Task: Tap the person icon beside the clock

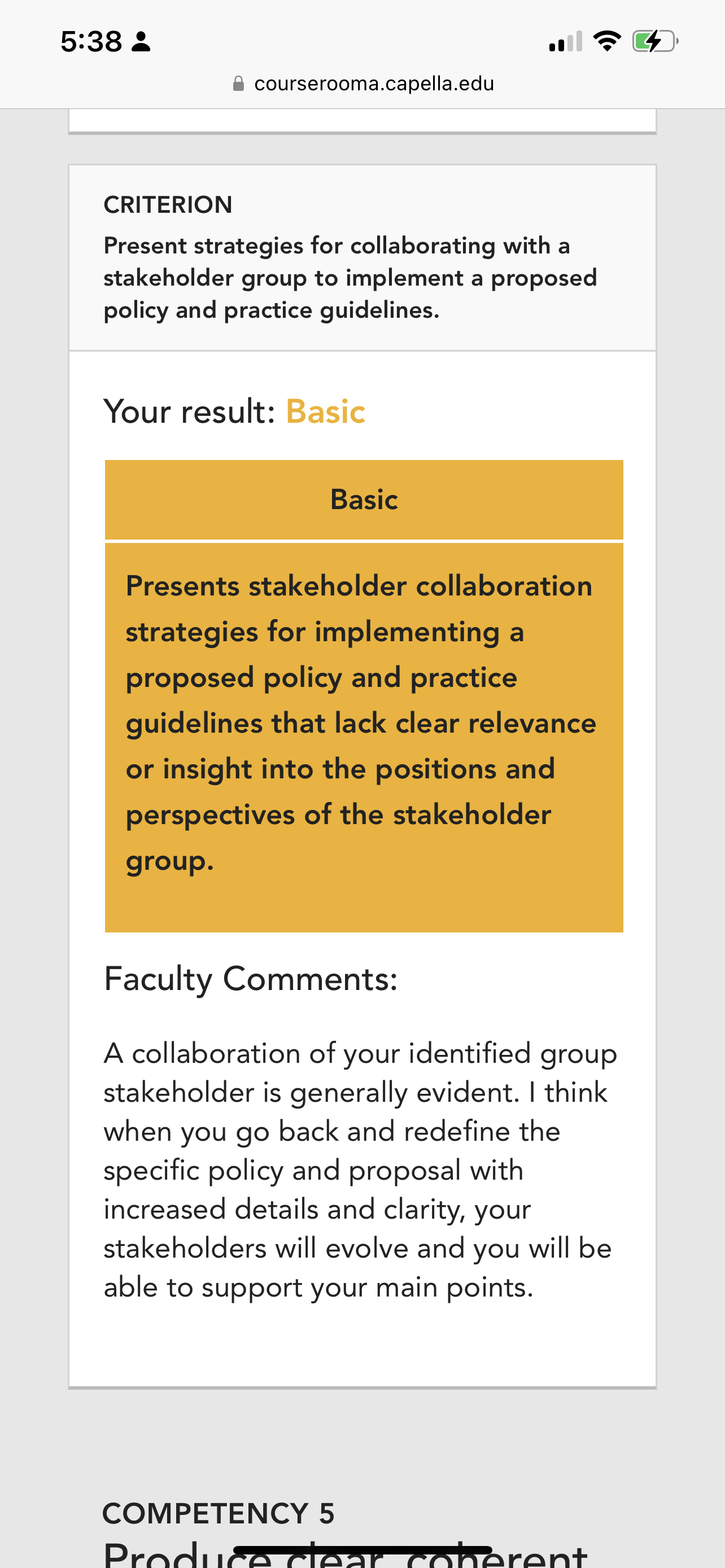Action: pos(141,41)
